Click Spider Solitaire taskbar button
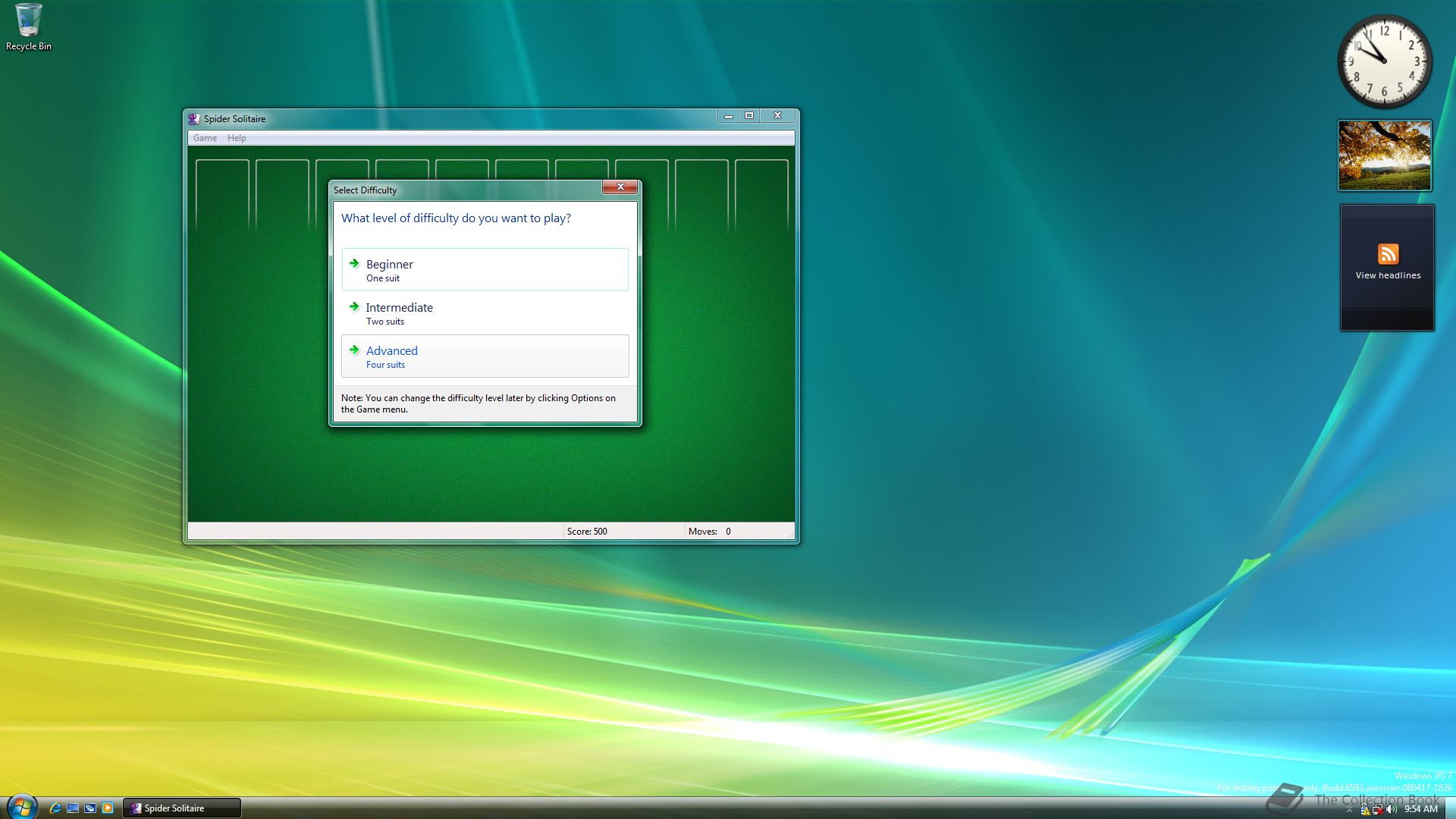This screenshot has width=1456, height=819. [182, 808]
